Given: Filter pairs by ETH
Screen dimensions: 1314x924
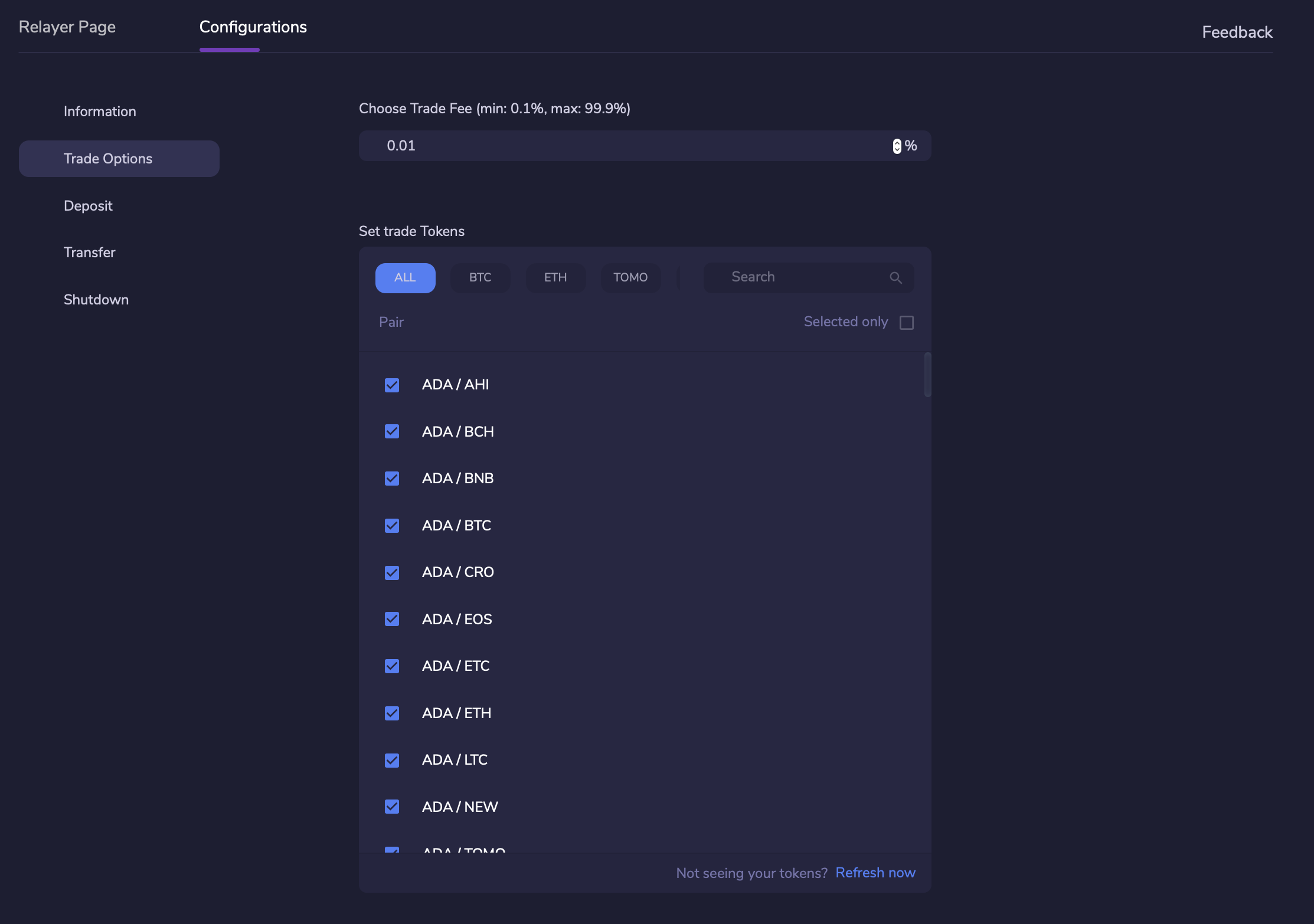Looking at the screenshot, I should pos(555,278).
